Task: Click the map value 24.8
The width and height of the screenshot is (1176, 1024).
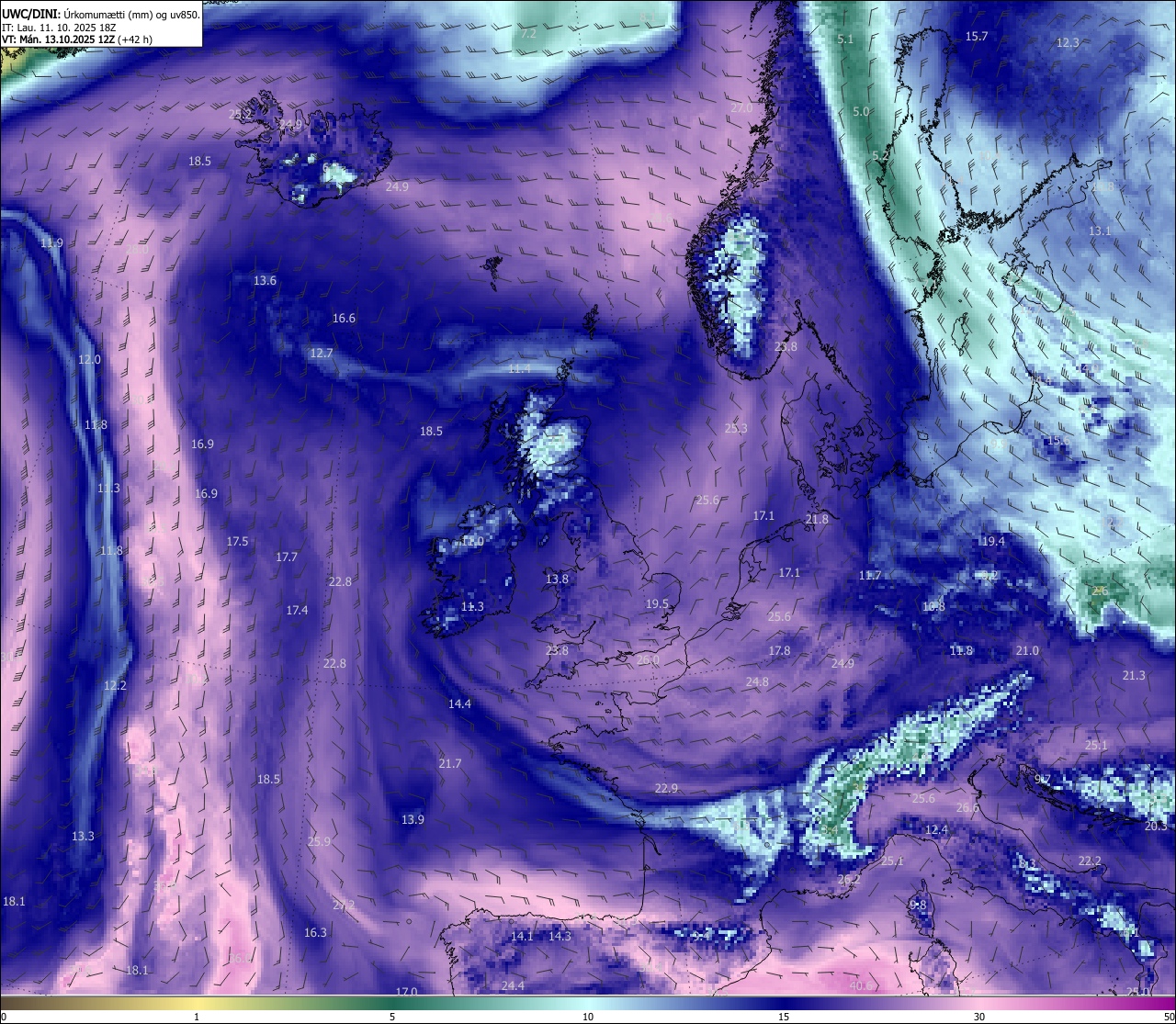Action: pos(757,682)
